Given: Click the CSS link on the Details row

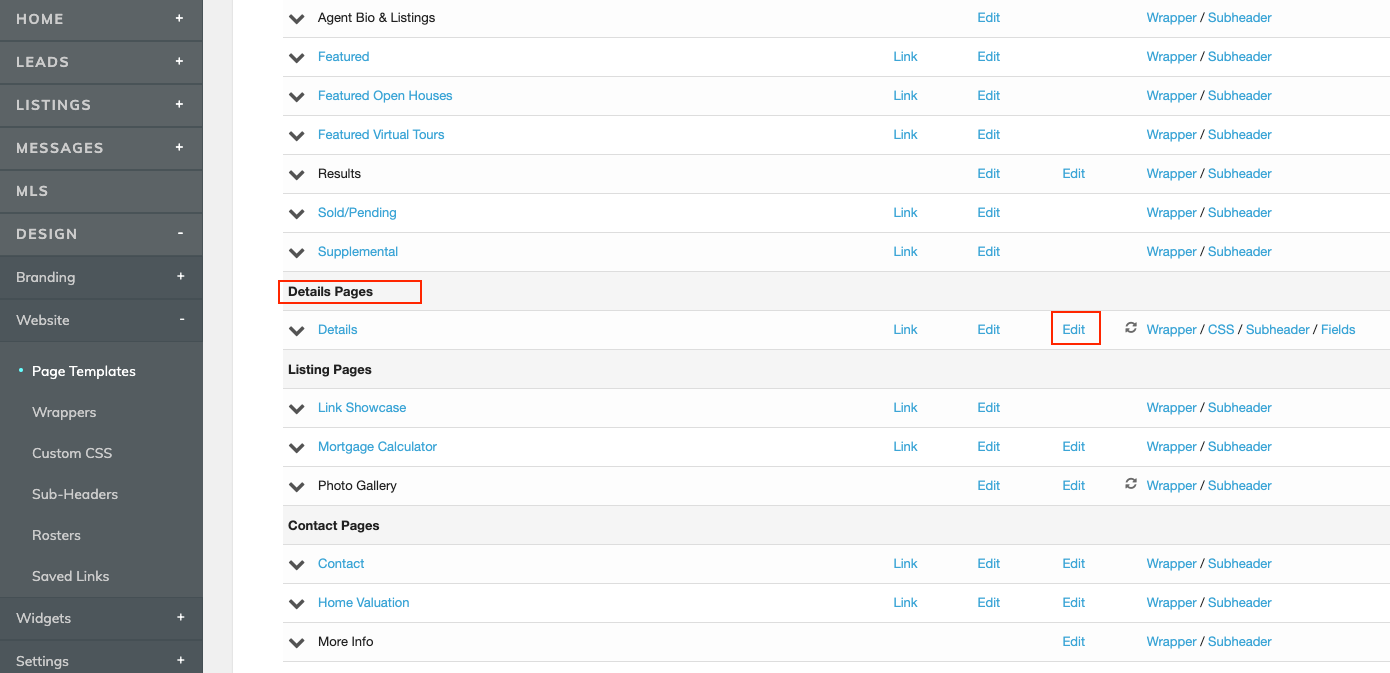Looking at the screenshot, I should [x=1221, y=329].
